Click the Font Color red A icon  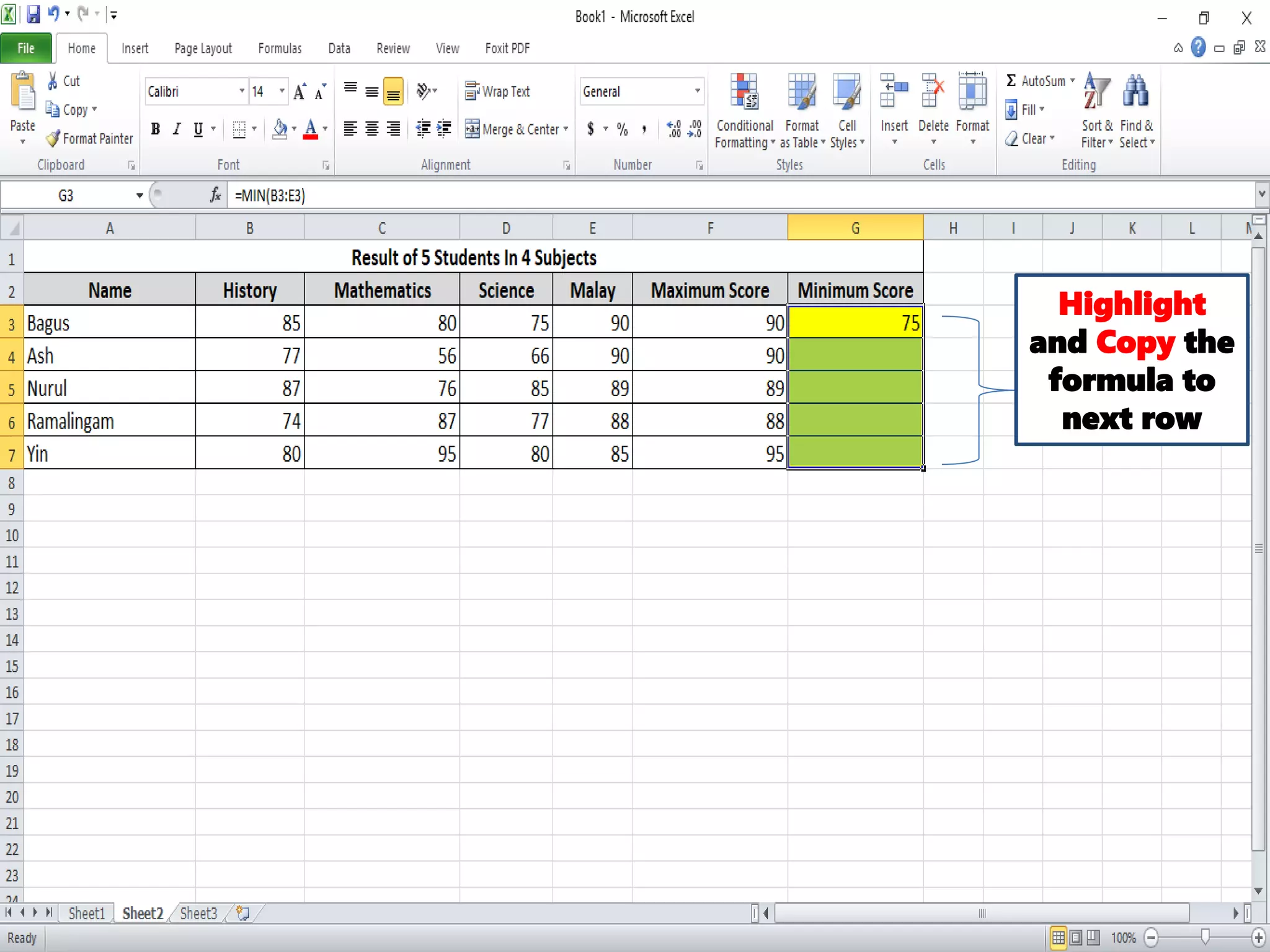tap(311, 129)
